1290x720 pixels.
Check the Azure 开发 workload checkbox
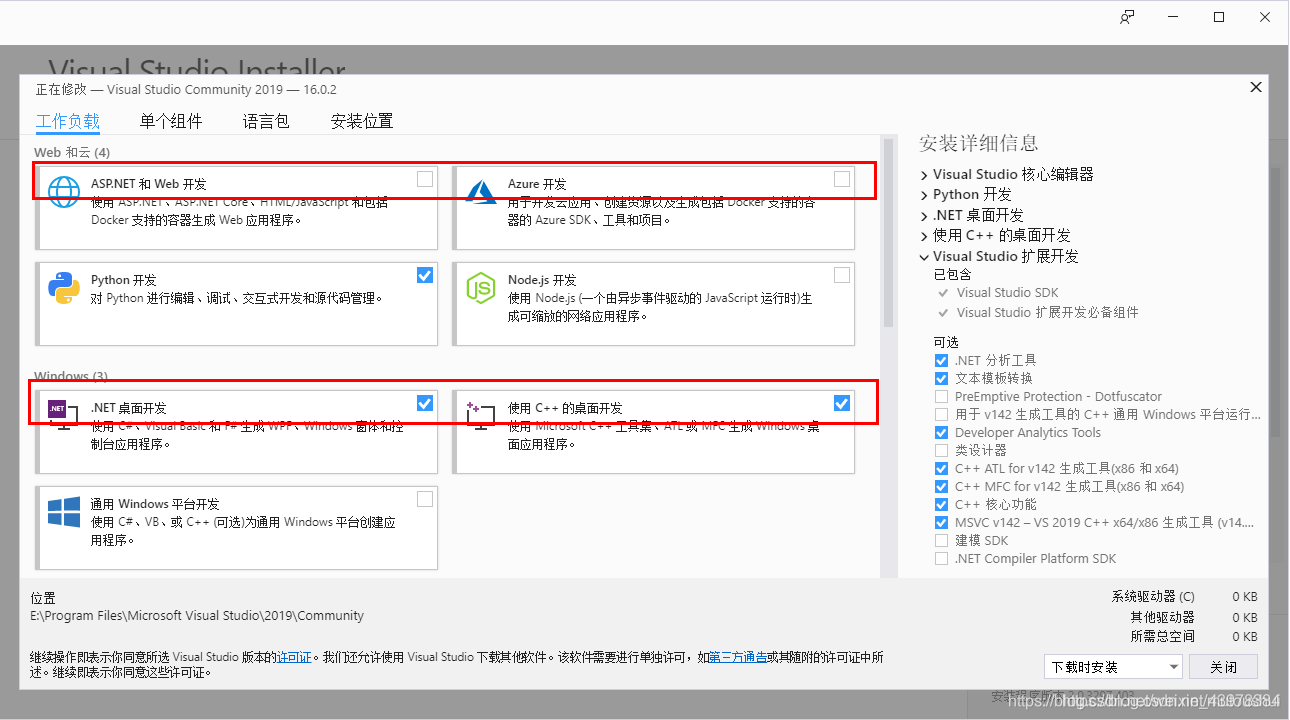842,179
